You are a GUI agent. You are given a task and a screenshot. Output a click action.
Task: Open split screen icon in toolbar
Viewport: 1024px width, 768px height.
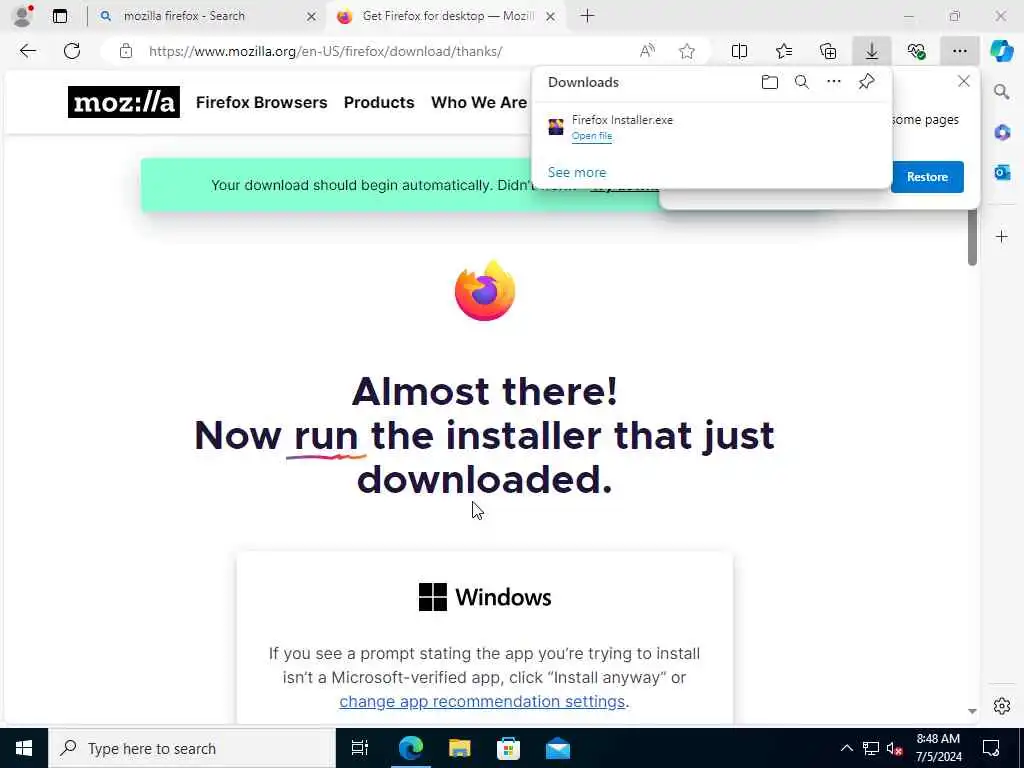point(739,51)
